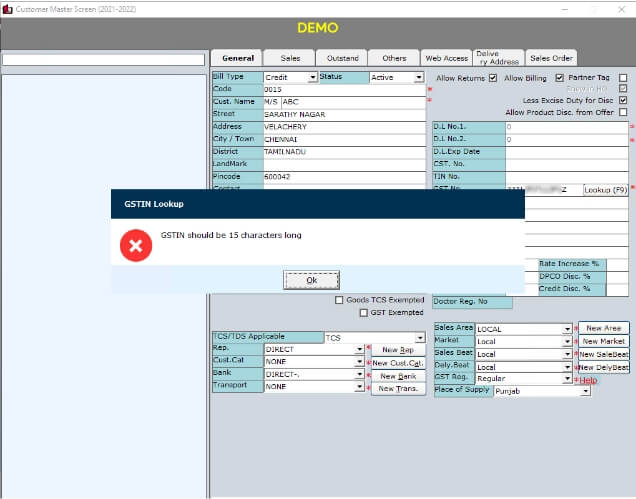Enable the Partner Tag checkbox
This screenshot has width=636, height=499.
(623, 78)
